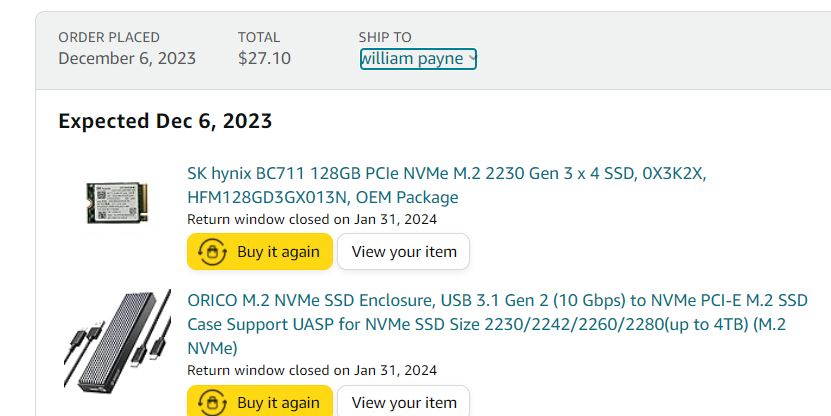The height and width of the screenshot is (416, 831).
Task: Open the william payne ship-to dropdown
Action: (x=418, y=59)
